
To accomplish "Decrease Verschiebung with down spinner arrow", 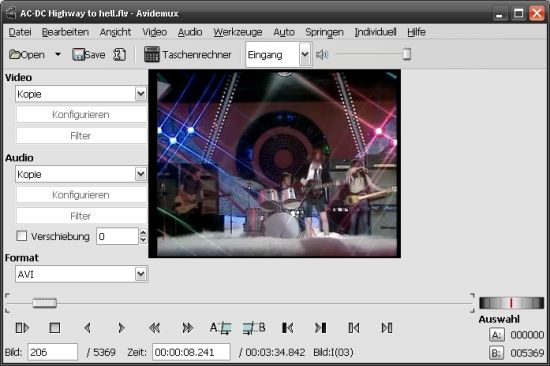I will pyautogui.click(x=143, y=240).
